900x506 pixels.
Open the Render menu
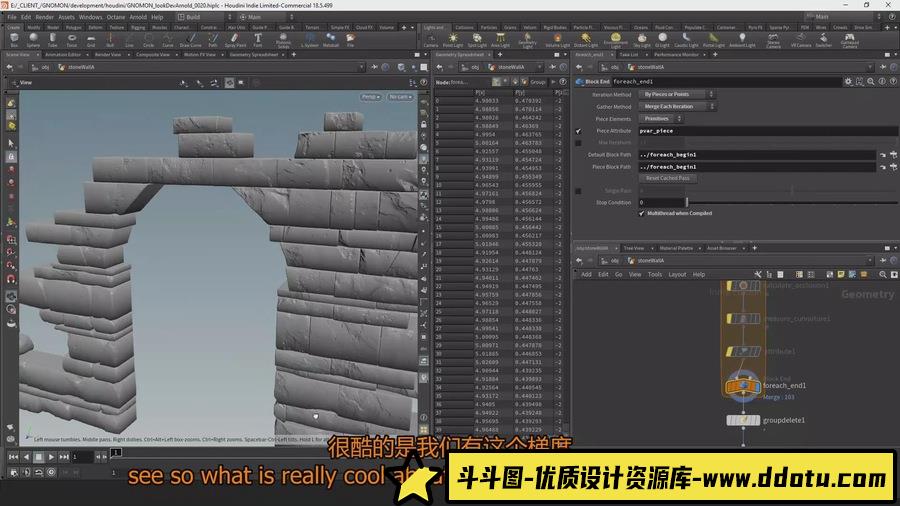[44, 17]
